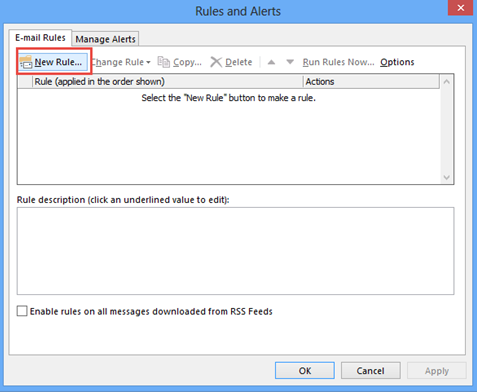The width and height of the screenshot is (477, 392).
Task: Close the Rules and Alerts dialog
Action: (x=460, y=8)
